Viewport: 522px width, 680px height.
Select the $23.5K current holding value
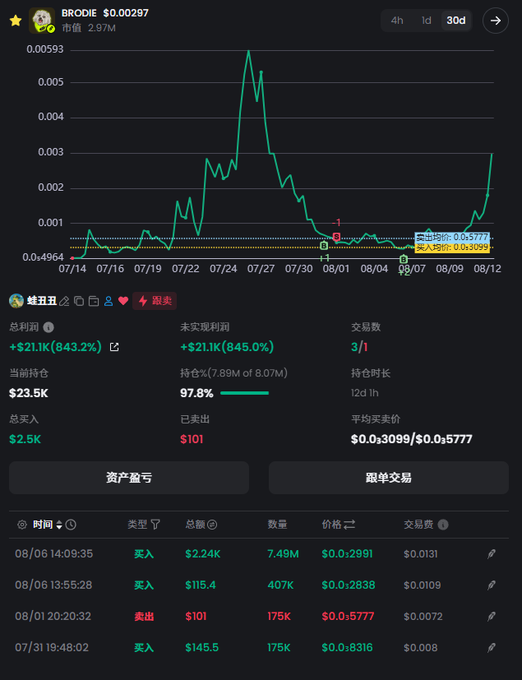point(29,393)
